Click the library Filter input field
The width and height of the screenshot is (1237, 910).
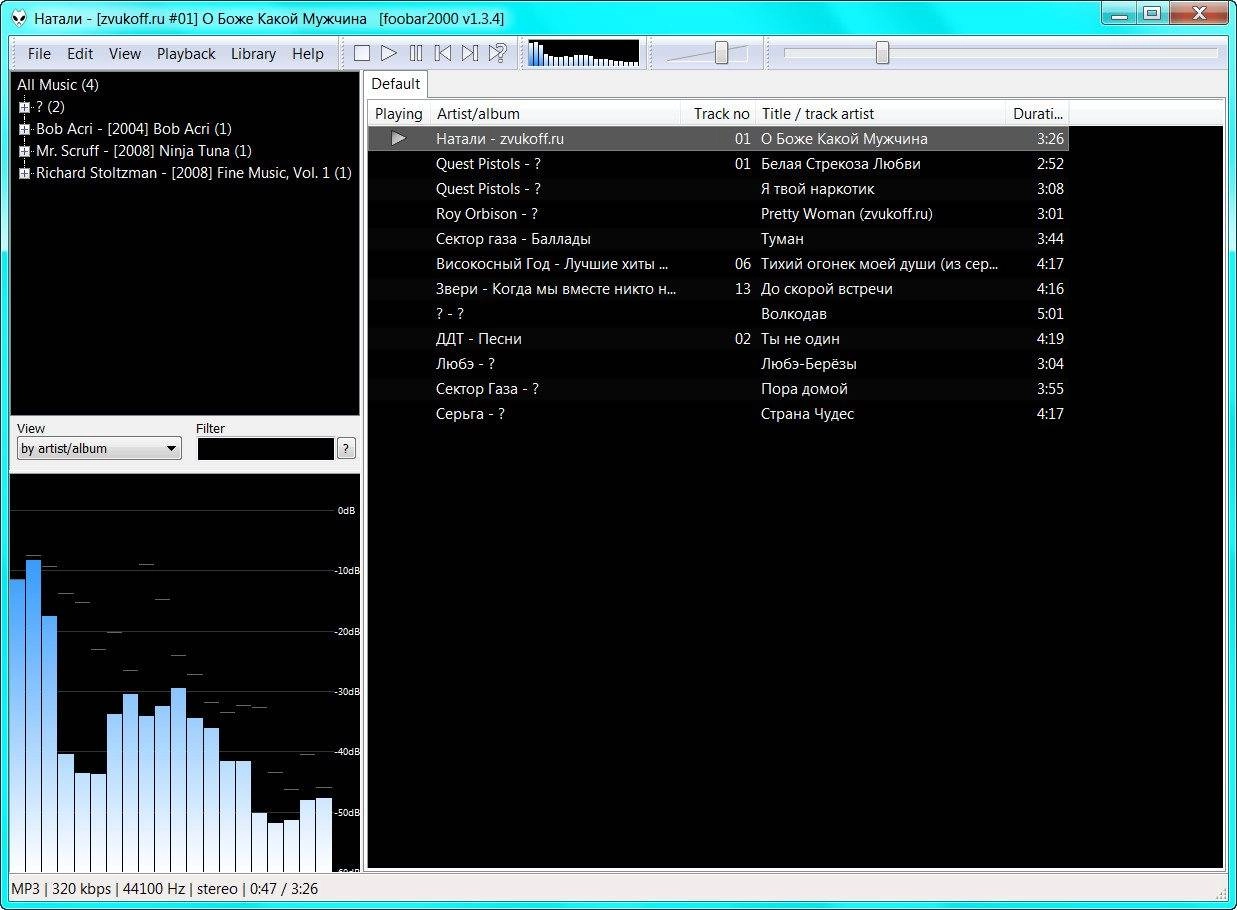coord(265,449)
